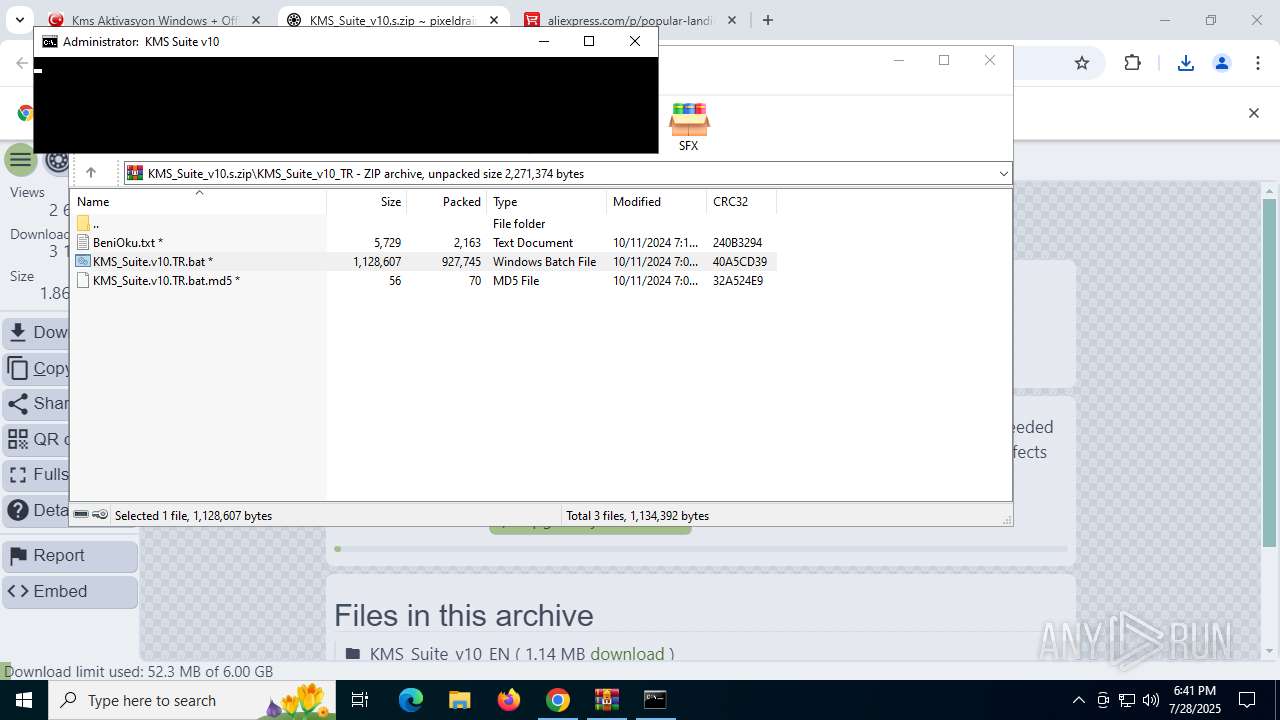1280x720 pixels.
Task: Open Command Prompt from taskbar
Action: pos(655,700)
